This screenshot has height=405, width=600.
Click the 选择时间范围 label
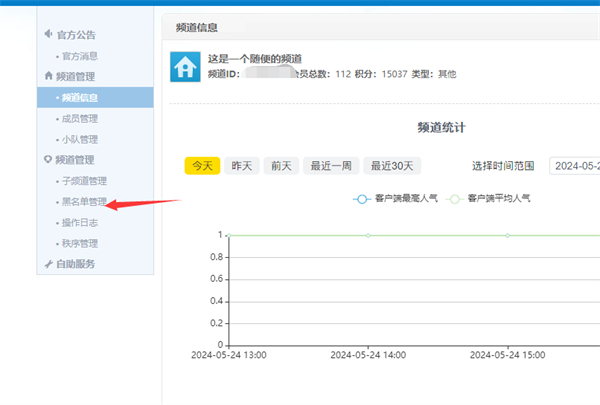(x=503, y=166)
